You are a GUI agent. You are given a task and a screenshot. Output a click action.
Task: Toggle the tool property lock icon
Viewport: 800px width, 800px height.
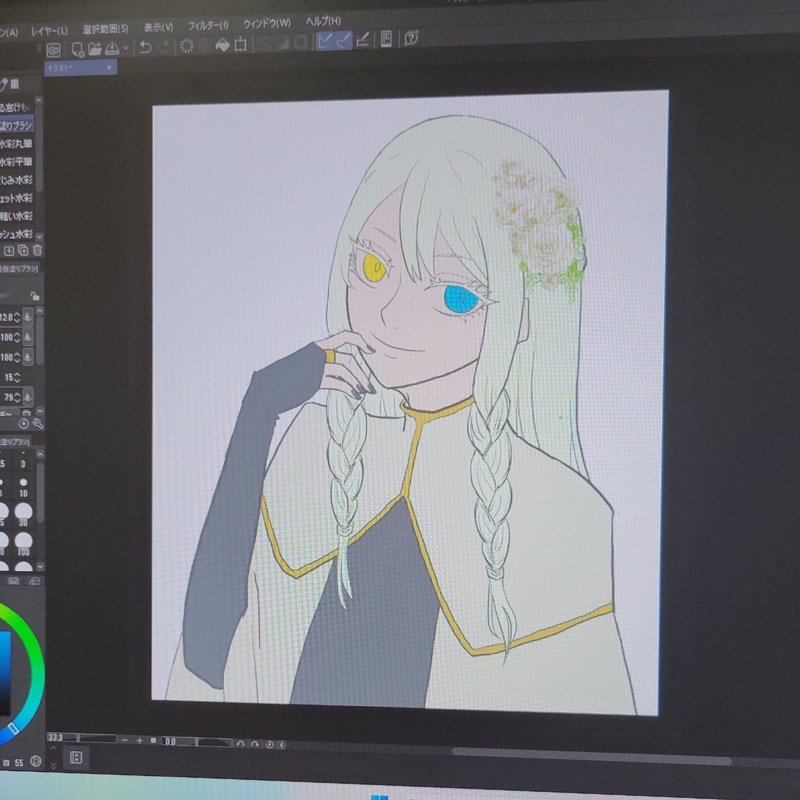34,296
